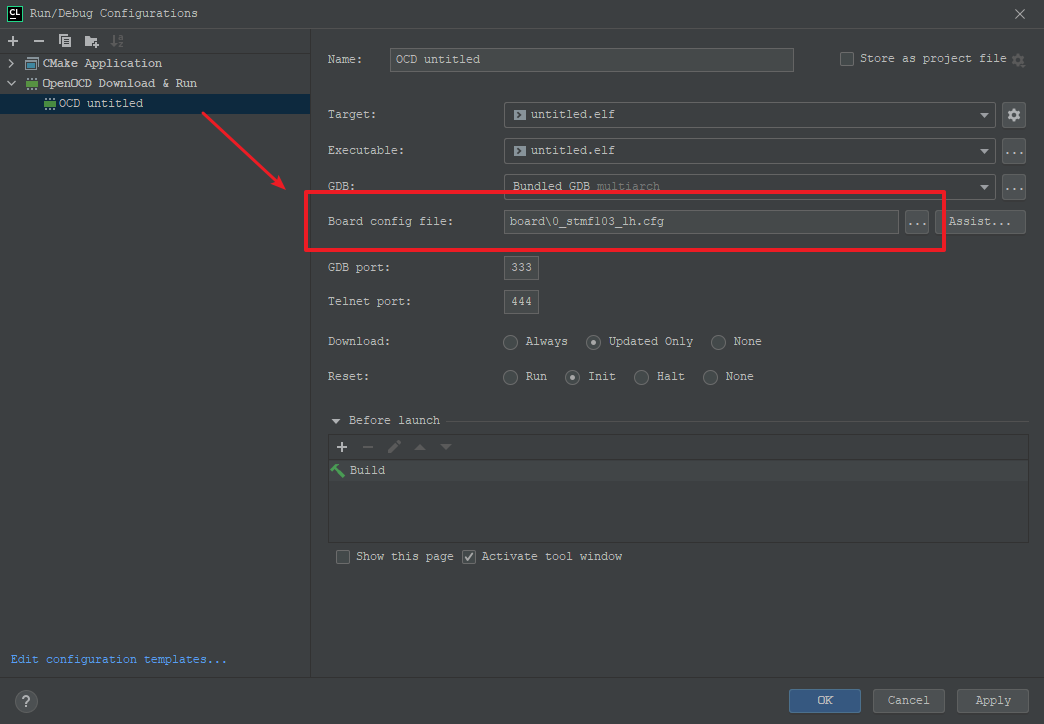1044x724 pixels.
Task: Disable Activate tool window checkbox
Action: [x=469, y=557]
